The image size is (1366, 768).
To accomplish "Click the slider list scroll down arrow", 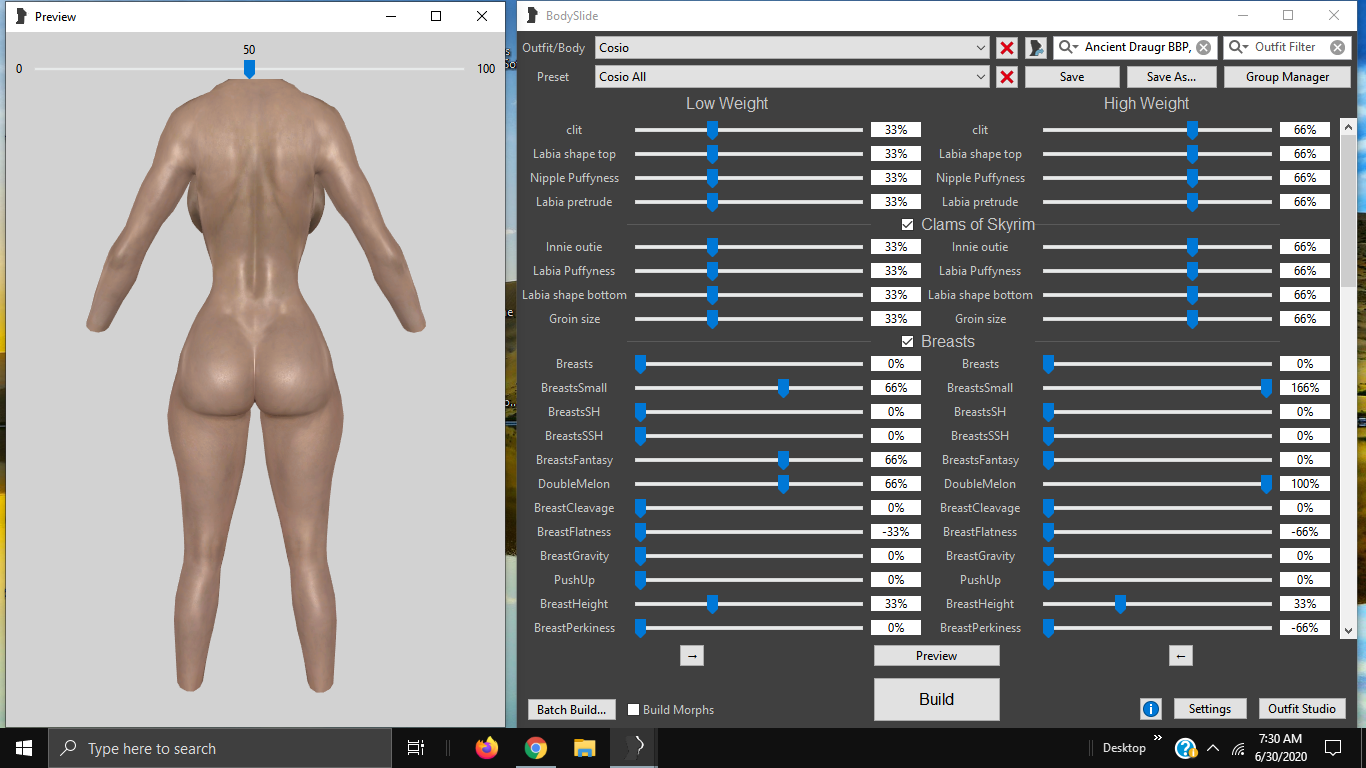I will click(x=1348, y=630).
